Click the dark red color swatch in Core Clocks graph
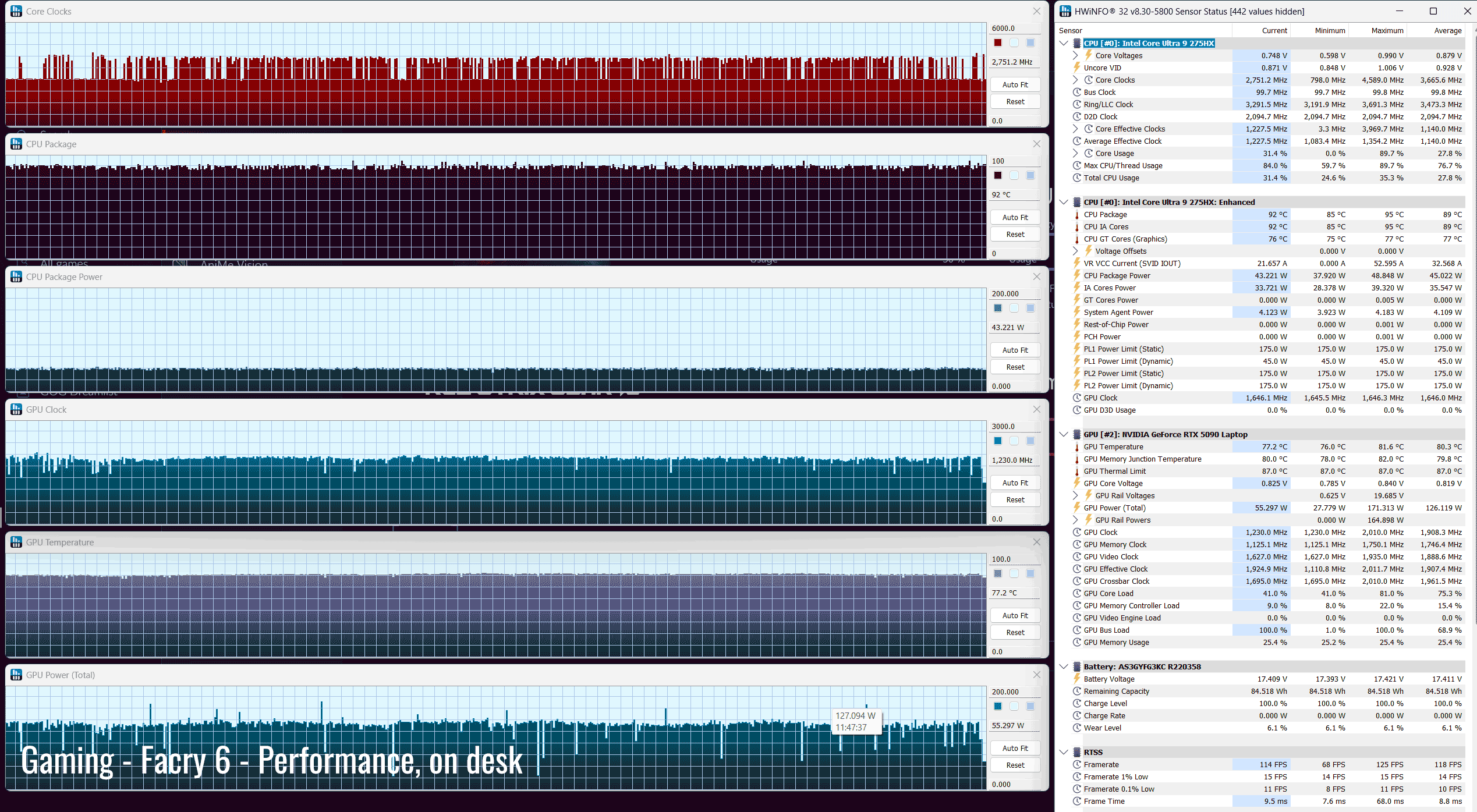 point(998,42)
